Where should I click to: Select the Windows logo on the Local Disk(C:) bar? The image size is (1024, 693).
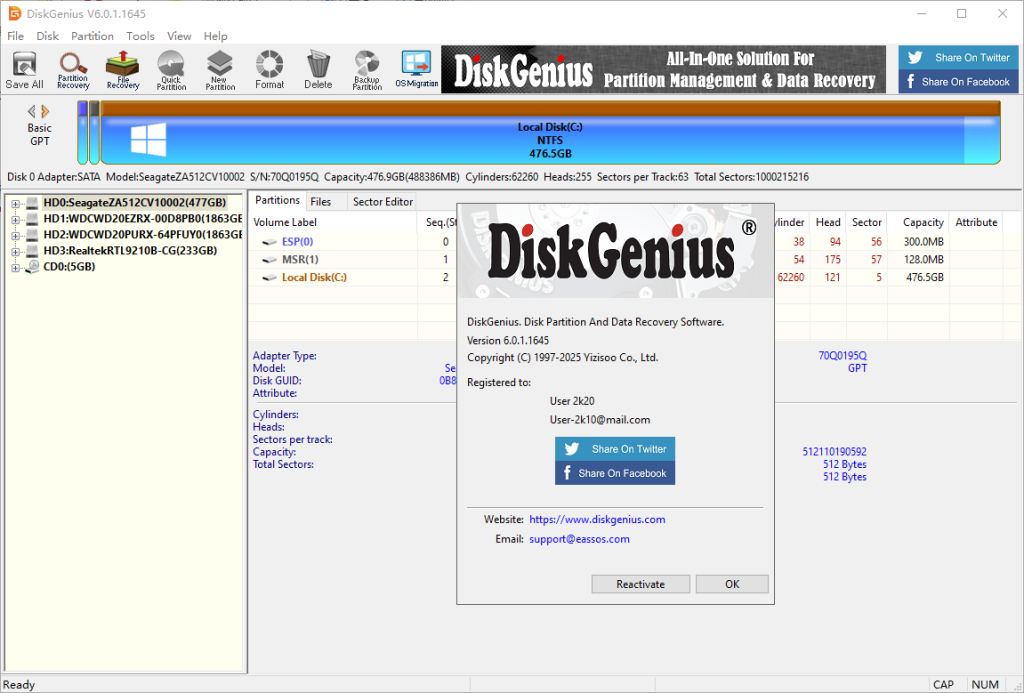coord(148,140)
